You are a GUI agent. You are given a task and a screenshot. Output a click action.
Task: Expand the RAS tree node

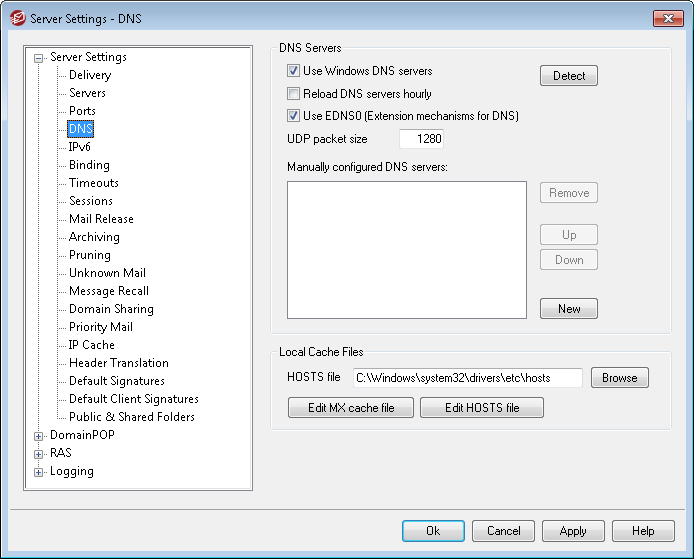pyautogui.click(x=39, y=454)
